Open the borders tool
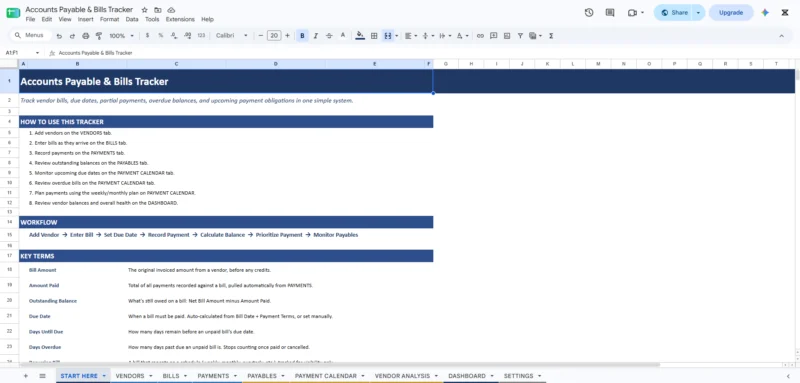 (x=374, y=36)
